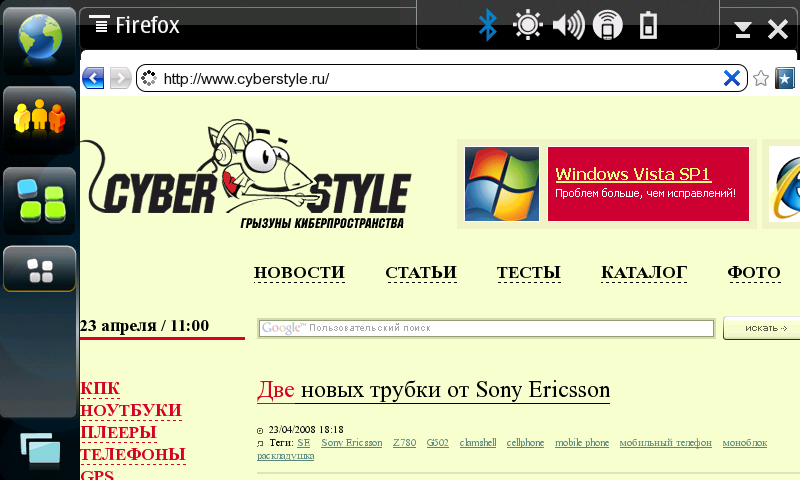Screen dimensions: 800x480
Task: Open the display brightness sun icon
Action: click(x=528, y=25)
